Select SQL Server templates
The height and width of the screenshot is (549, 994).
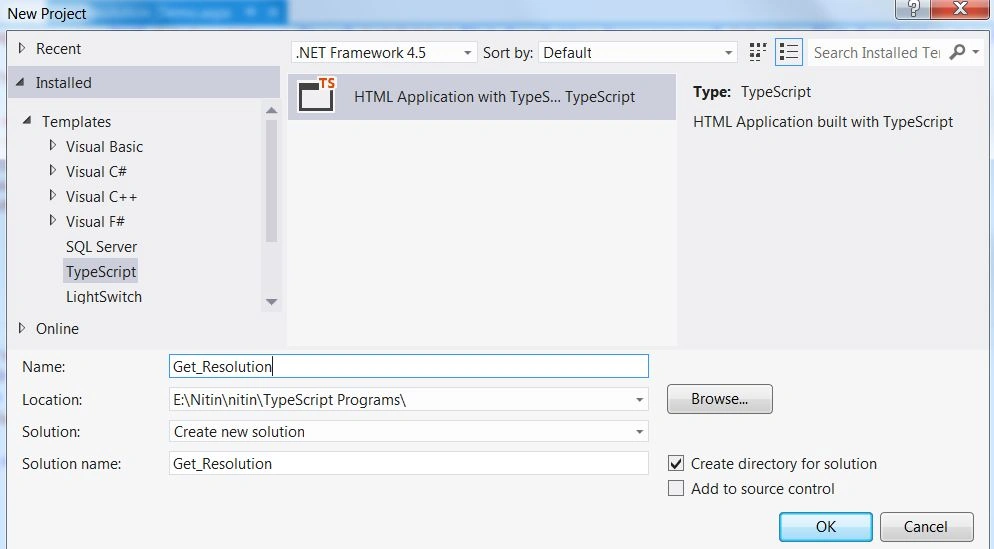(x=101, y=247)
